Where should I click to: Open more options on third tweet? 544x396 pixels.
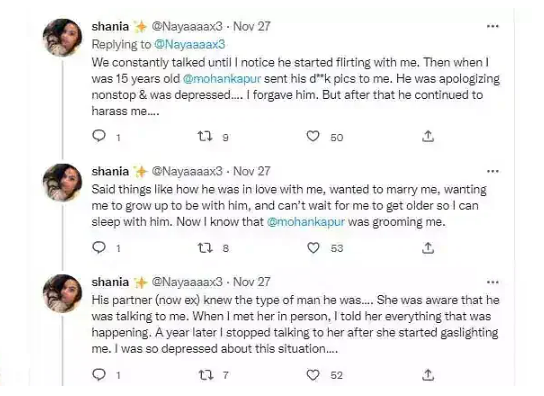pyautogui.click(x=493, y=282)
